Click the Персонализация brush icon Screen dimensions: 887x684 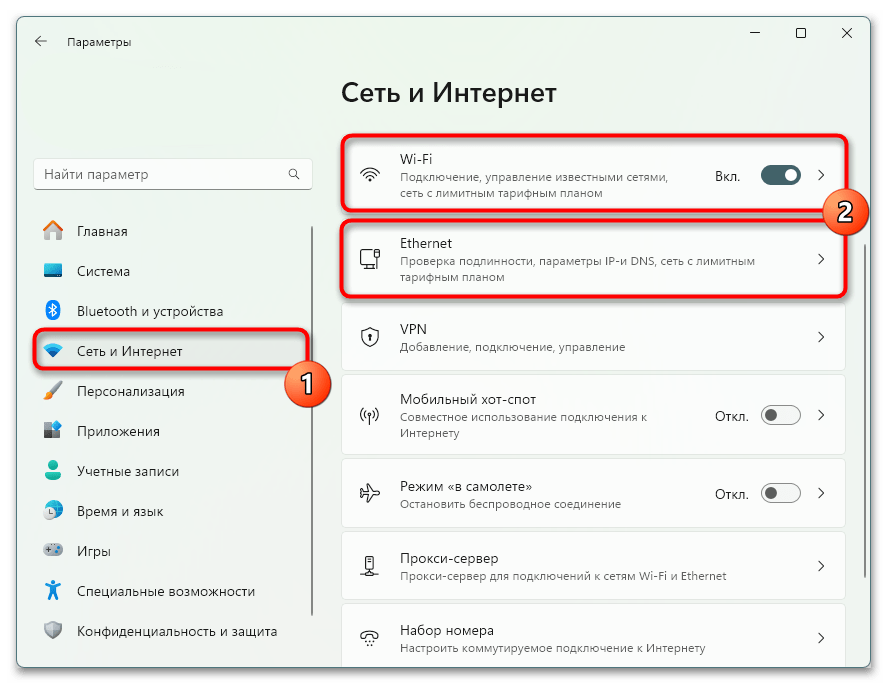(x=53, y=390)
